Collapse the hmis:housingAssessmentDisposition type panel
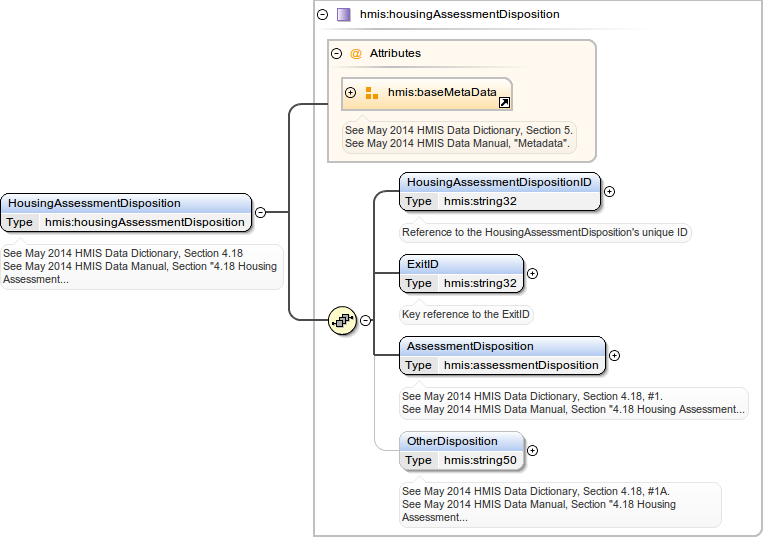Viewport: 764px width, 538px height. 322,15
